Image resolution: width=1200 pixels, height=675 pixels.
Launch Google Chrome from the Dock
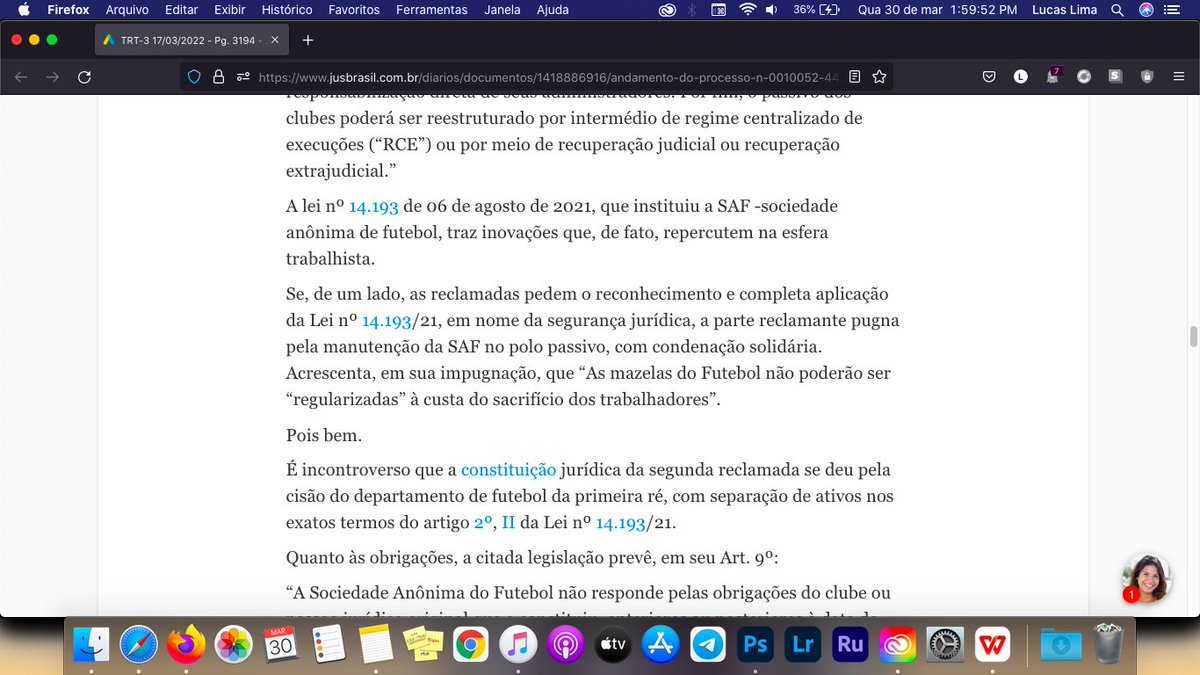click(470, 645)
